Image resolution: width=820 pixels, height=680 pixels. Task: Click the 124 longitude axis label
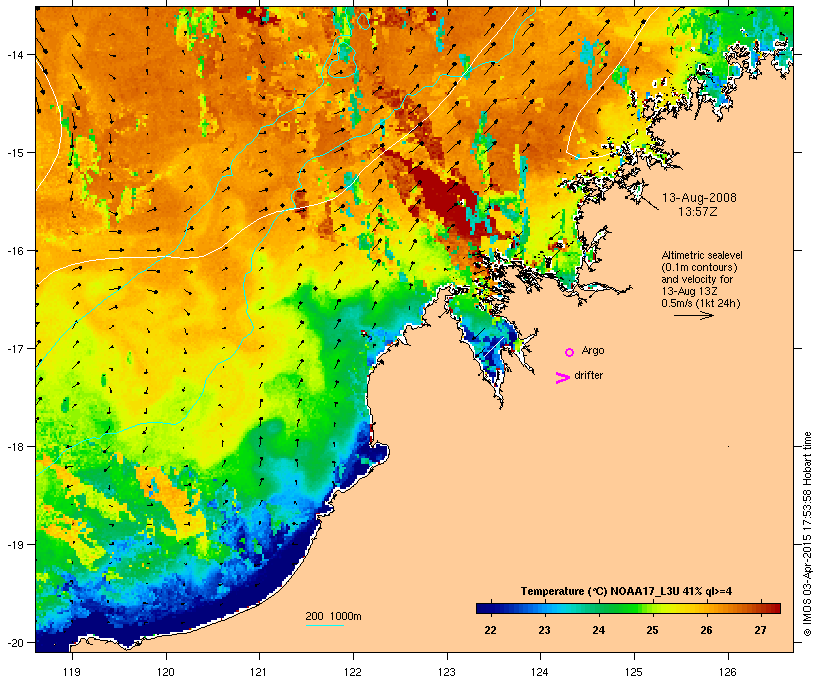pos(540,672)
